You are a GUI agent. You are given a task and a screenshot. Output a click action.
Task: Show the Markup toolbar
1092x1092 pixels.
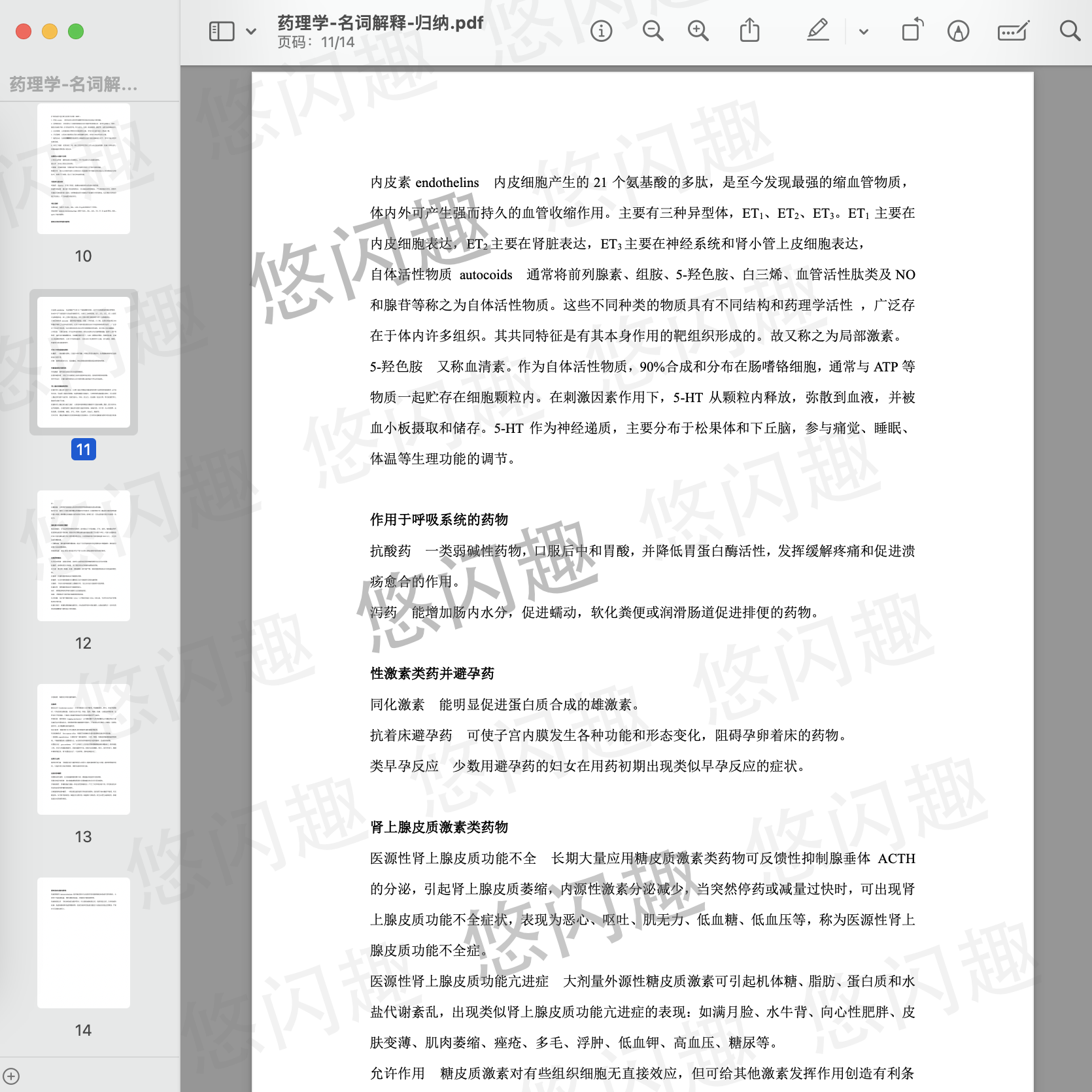coord(958,31)
